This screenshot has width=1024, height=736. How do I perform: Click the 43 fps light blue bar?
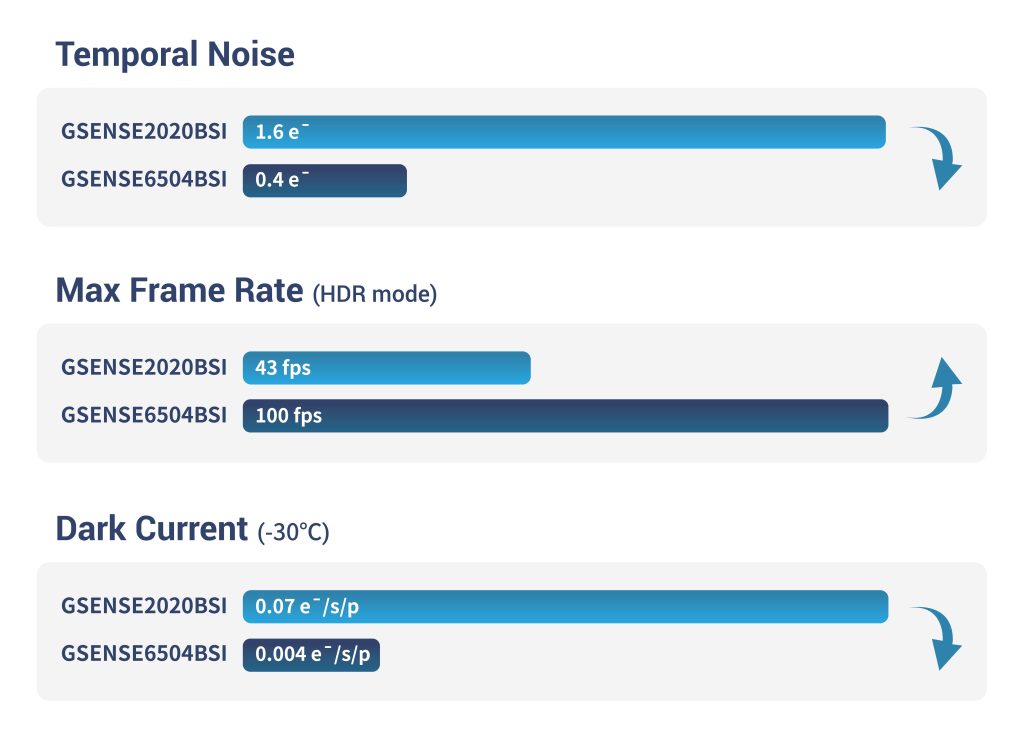(386, 368)
